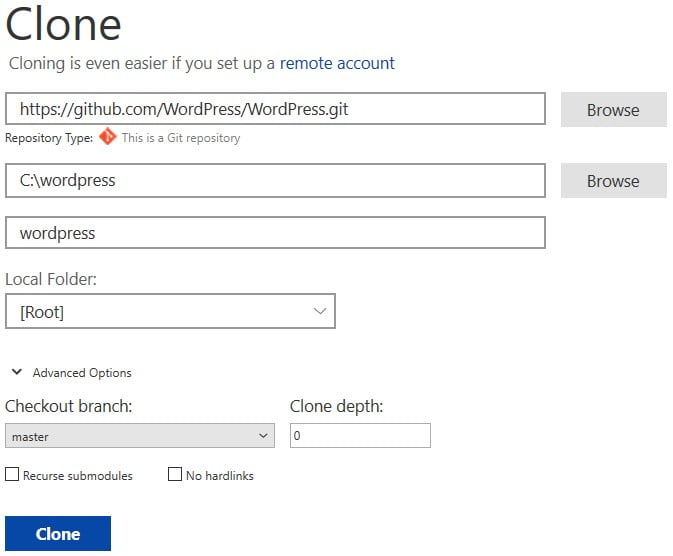
Task: Click the Git repository type icon
Action: (107, 137)
